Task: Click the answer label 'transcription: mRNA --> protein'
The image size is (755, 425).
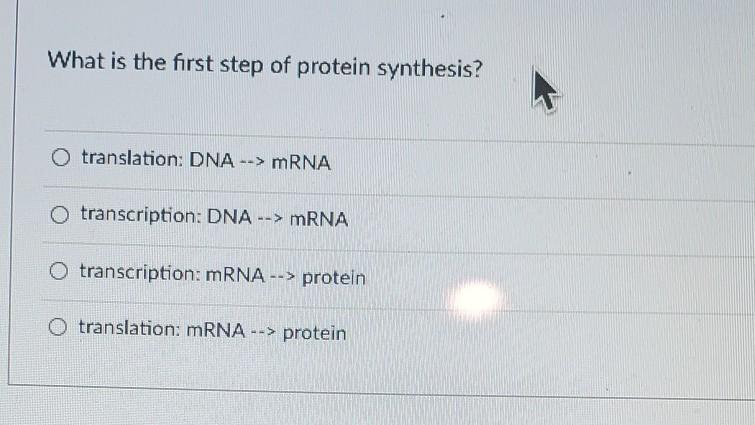Action: click(x=222, y=274)
